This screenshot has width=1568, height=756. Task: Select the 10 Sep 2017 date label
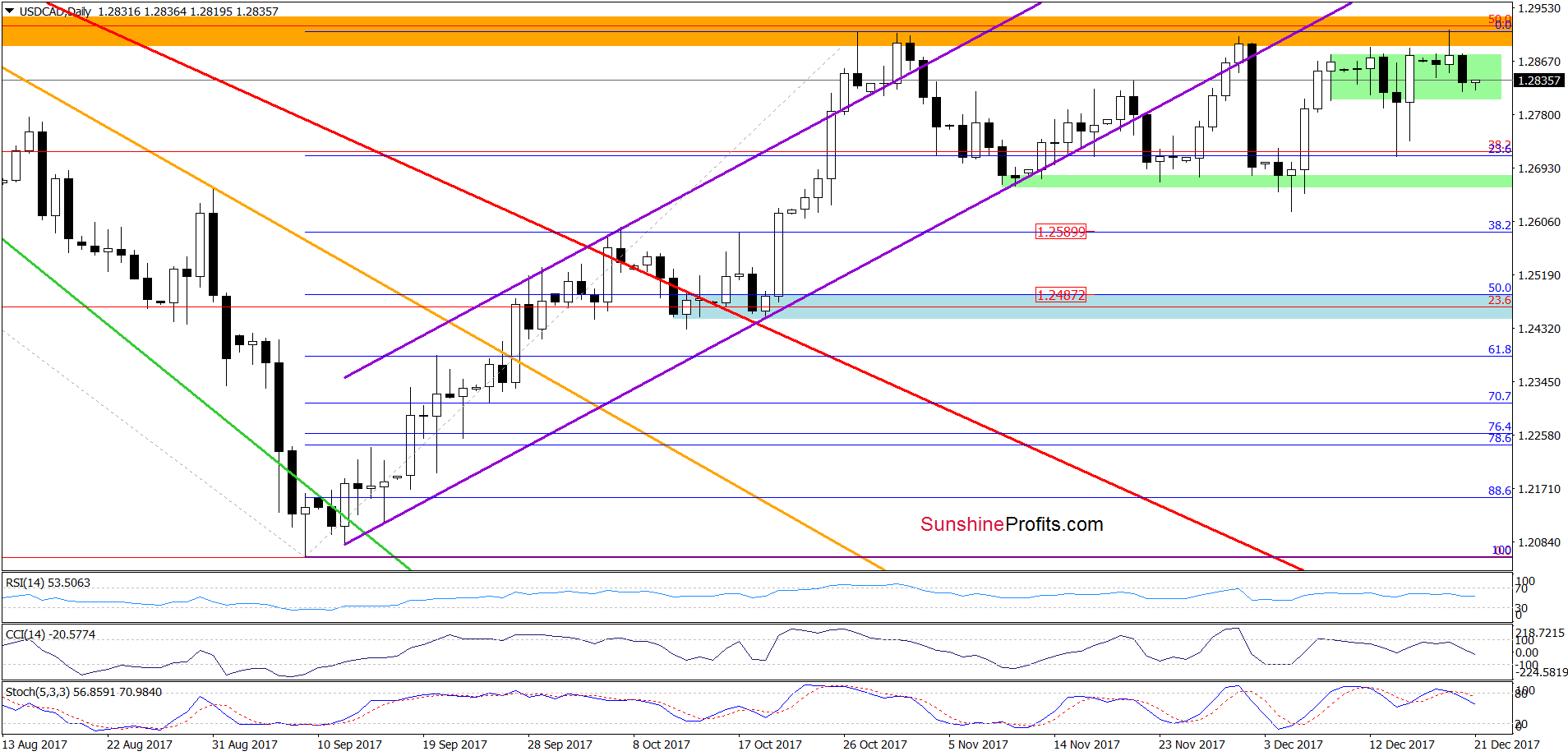349,744
